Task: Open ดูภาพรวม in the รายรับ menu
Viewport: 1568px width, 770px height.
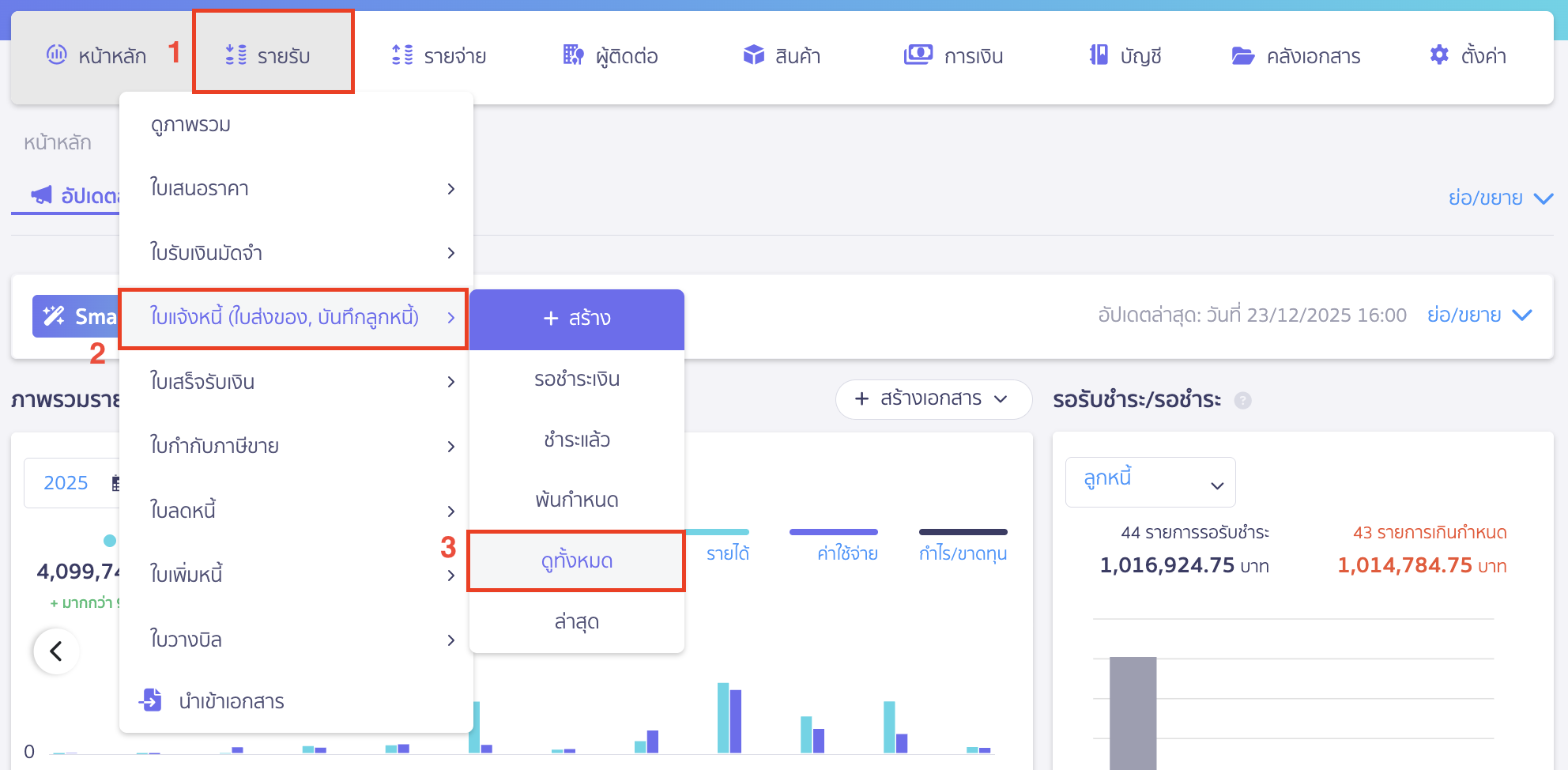Action: point(191,125)
